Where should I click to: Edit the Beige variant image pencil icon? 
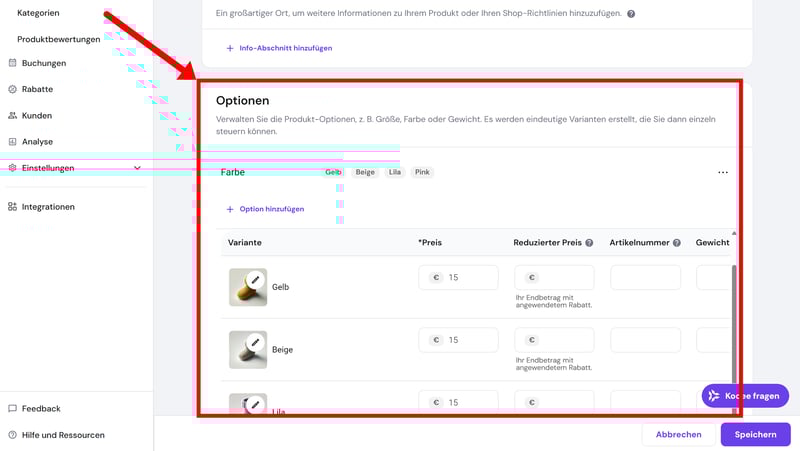pyautogui.click(x=255, y=342)
